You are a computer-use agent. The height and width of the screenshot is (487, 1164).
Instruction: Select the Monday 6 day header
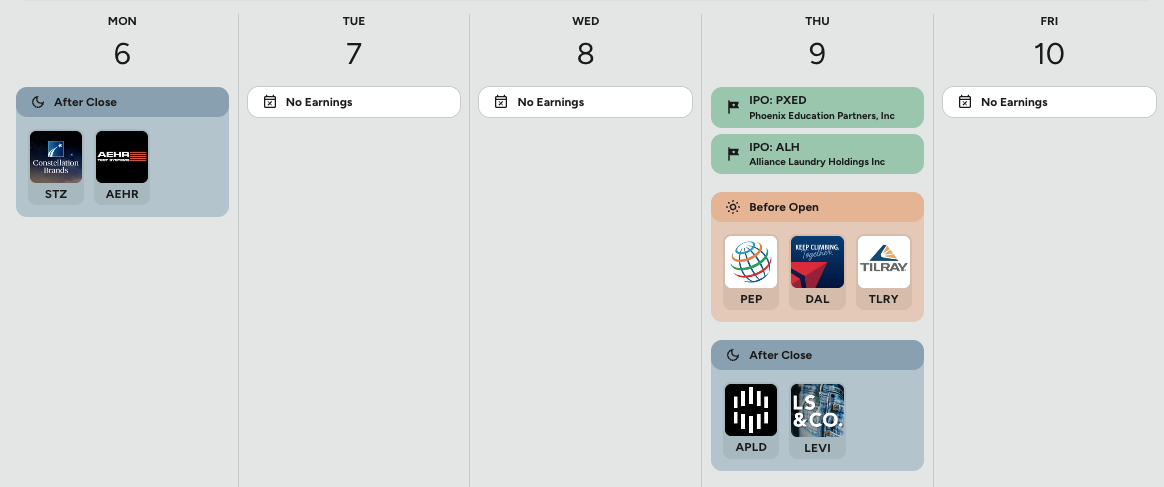click(x=122, y=42)
